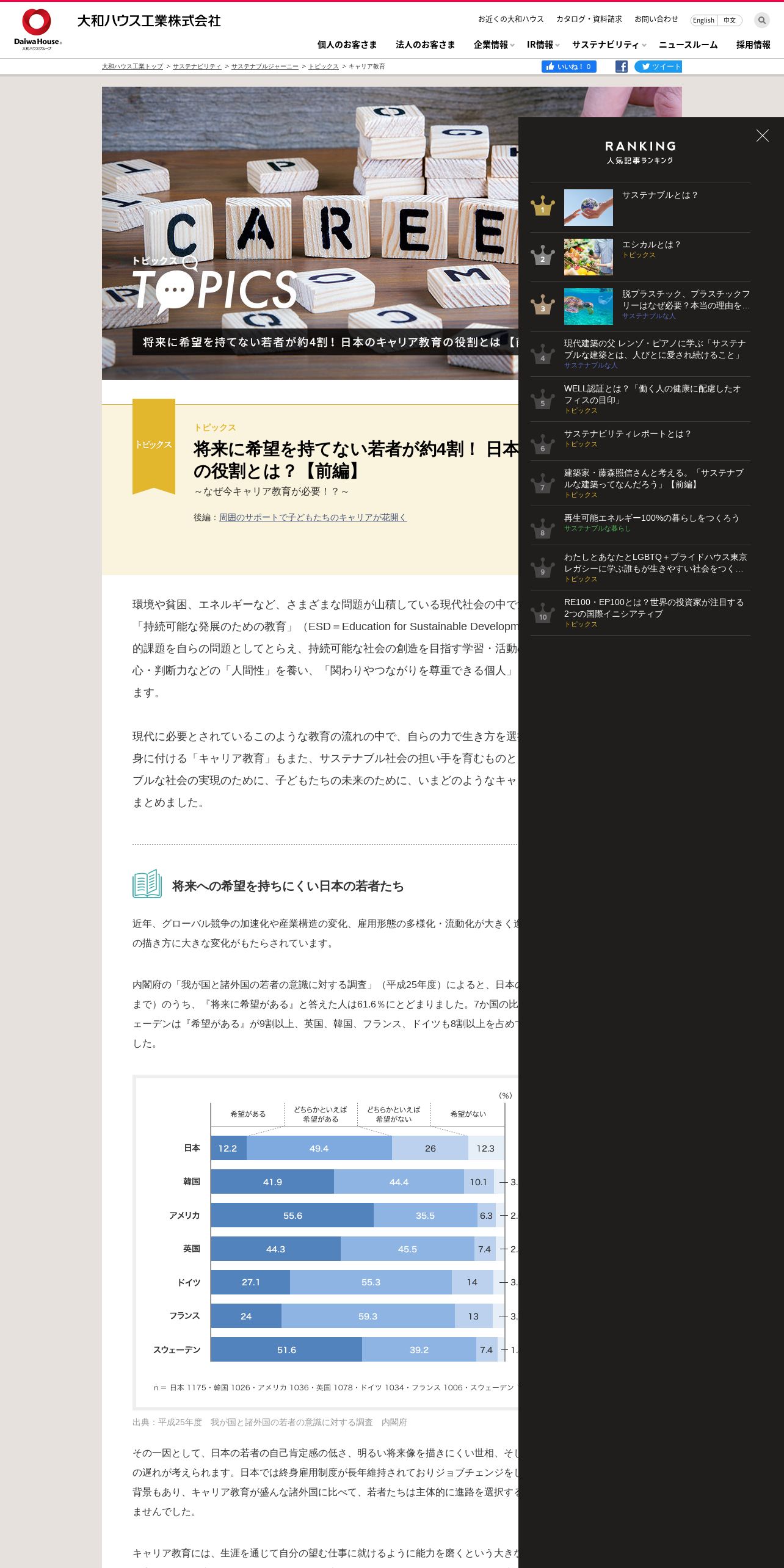Viewport: 784px width, 1568px height.
Task: Click お近くの大和ハウス link
Action: click(511, 19)
